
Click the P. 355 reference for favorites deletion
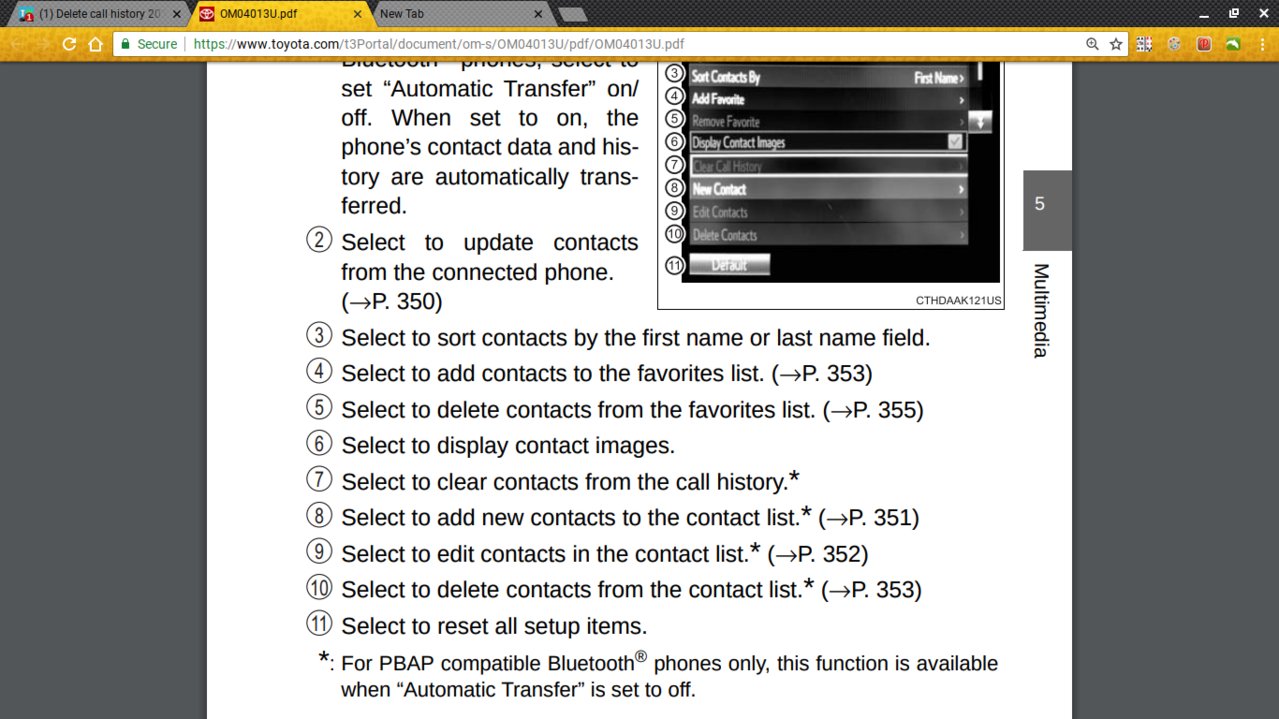pyautogui.click(x=873, y=410)
